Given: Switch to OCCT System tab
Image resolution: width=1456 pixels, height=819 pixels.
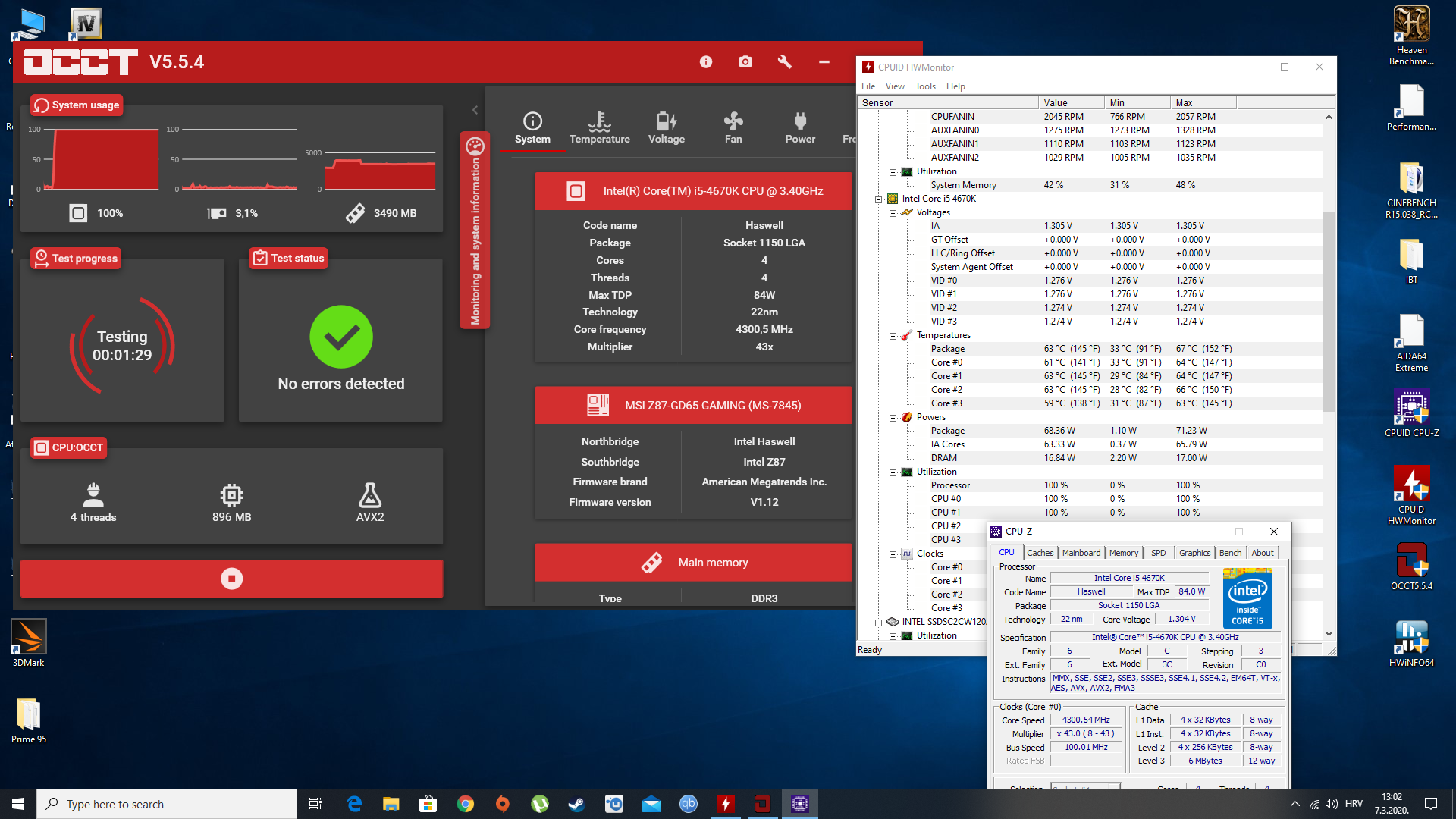Looking at the screenshot, I should pyautogui.click(x=532, y=128).
